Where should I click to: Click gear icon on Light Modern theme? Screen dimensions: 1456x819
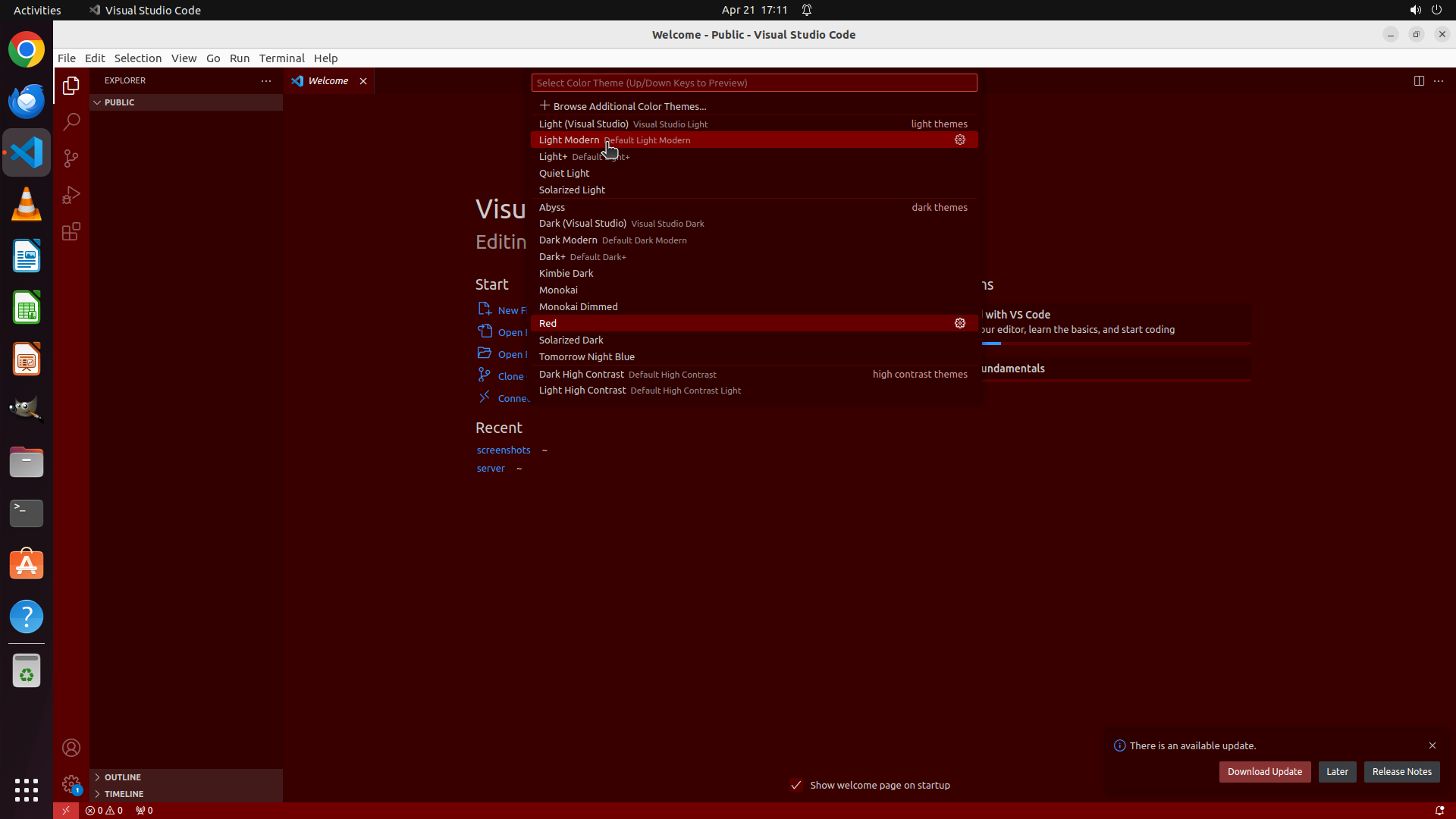[x=959, y=140]
